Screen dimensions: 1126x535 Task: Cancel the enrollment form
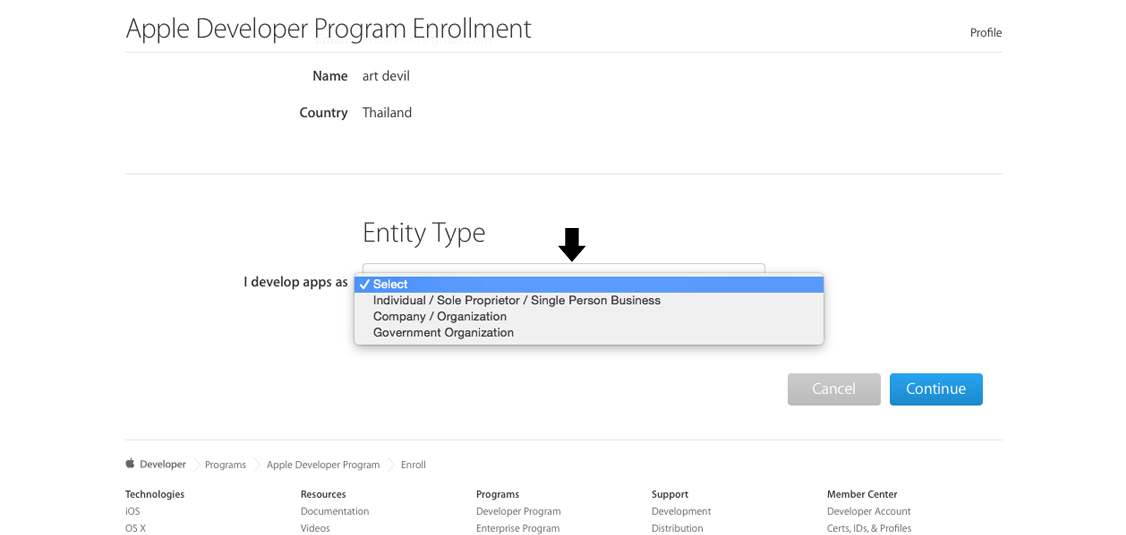833,389
